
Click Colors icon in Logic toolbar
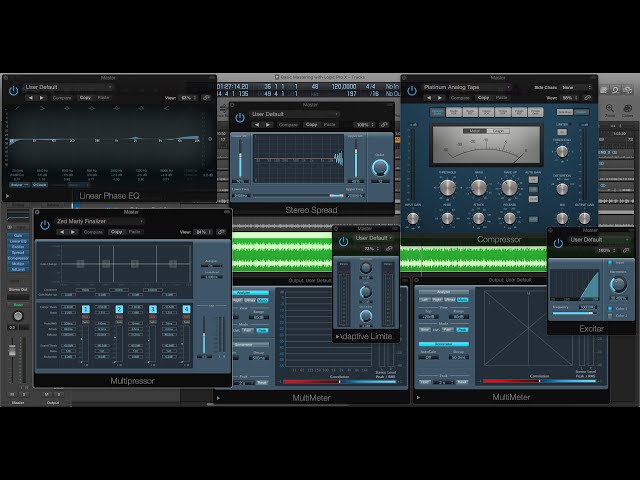628,108
